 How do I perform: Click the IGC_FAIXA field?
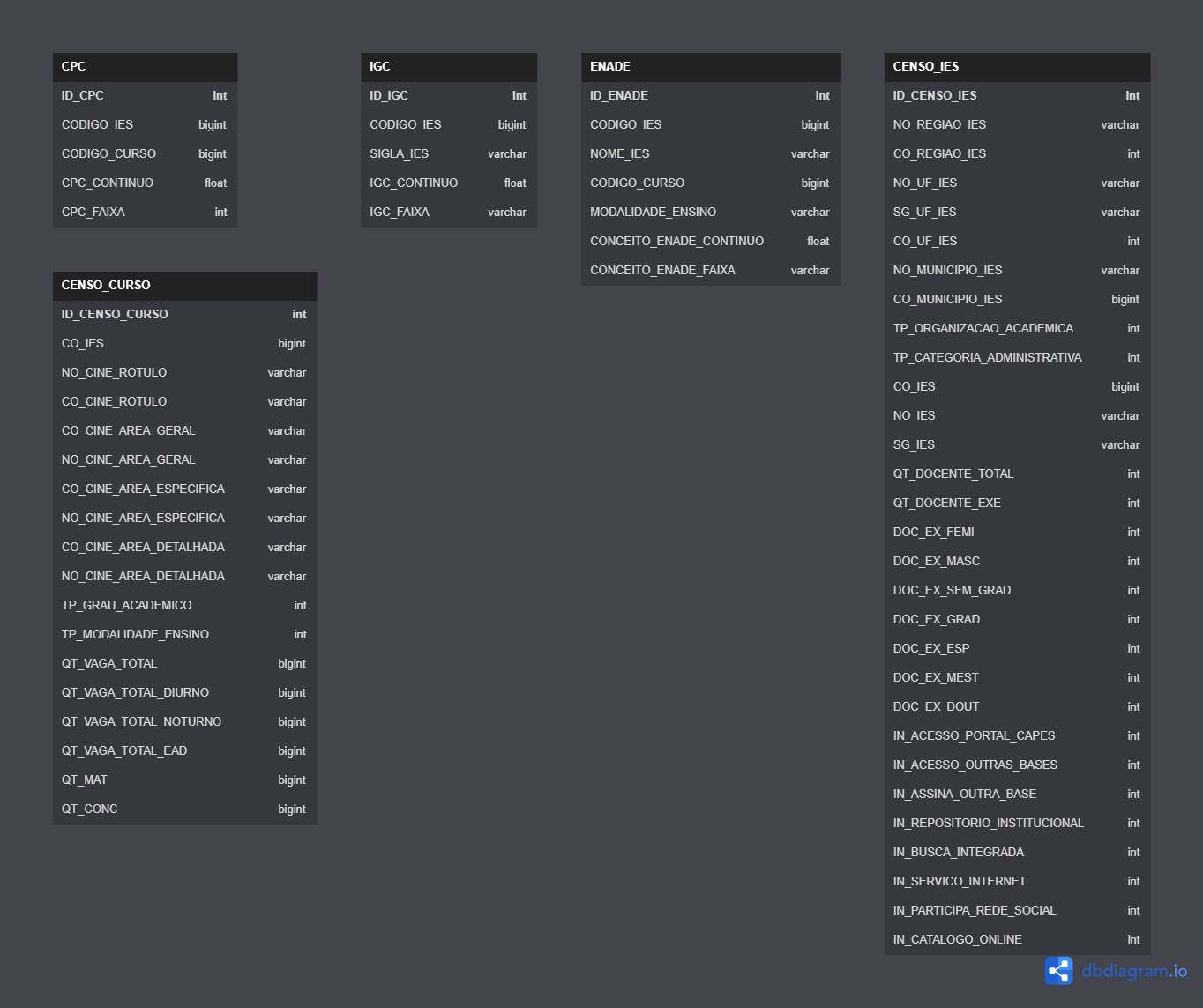click(449, 213)
